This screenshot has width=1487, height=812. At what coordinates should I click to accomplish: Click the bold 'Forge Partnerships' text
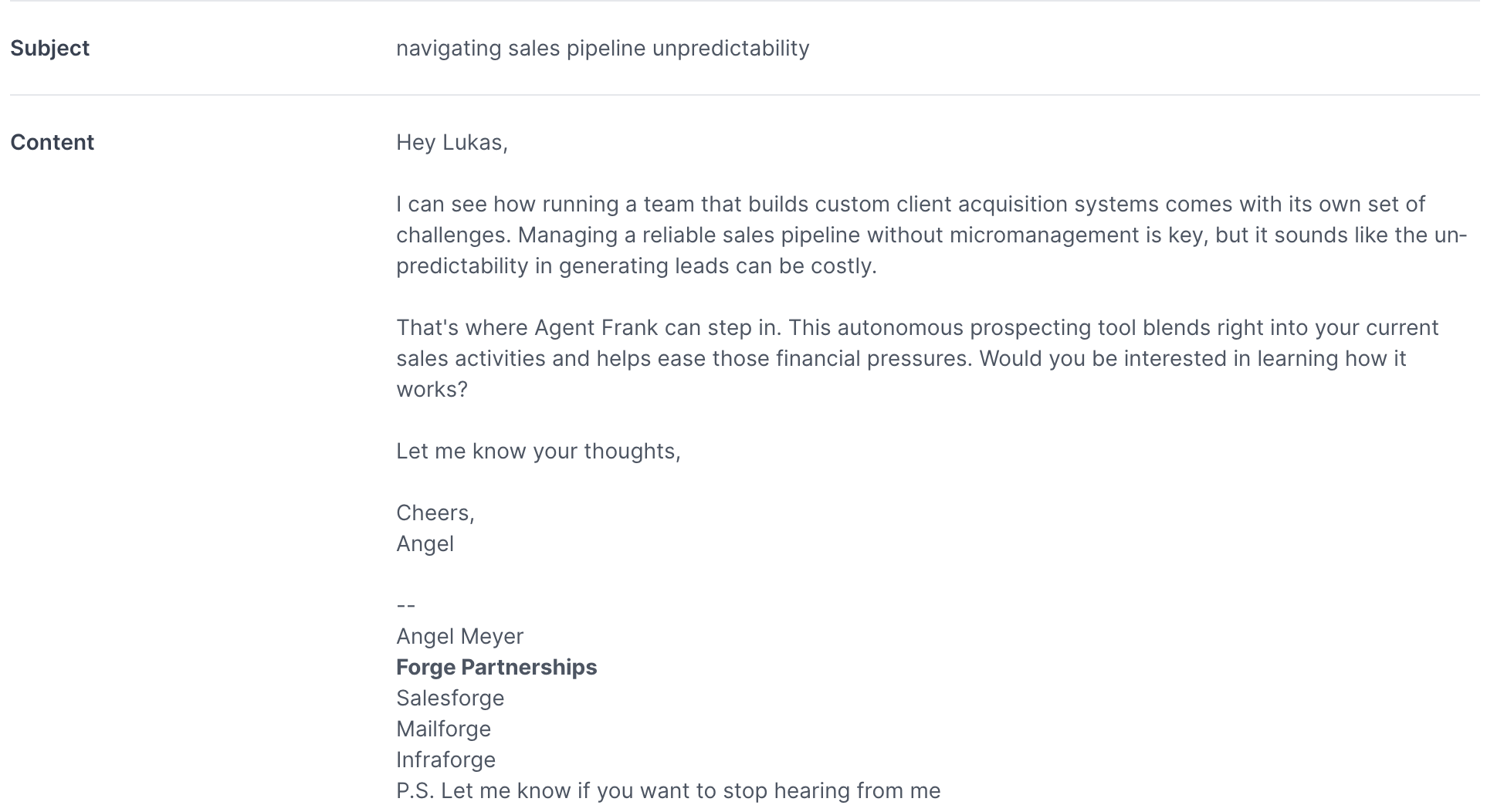(x=496, y=667)
